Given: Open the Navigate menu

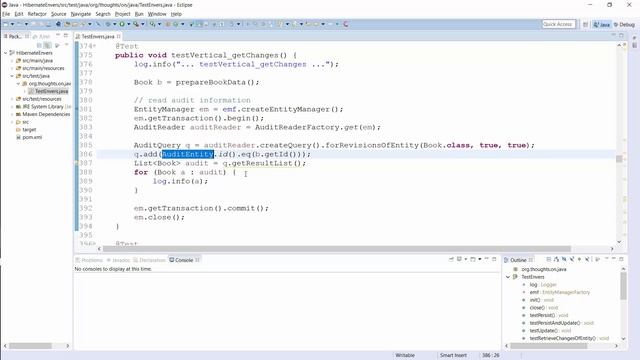Looking at the screenshot, I should pyautogui.click(x=81, y=14).
